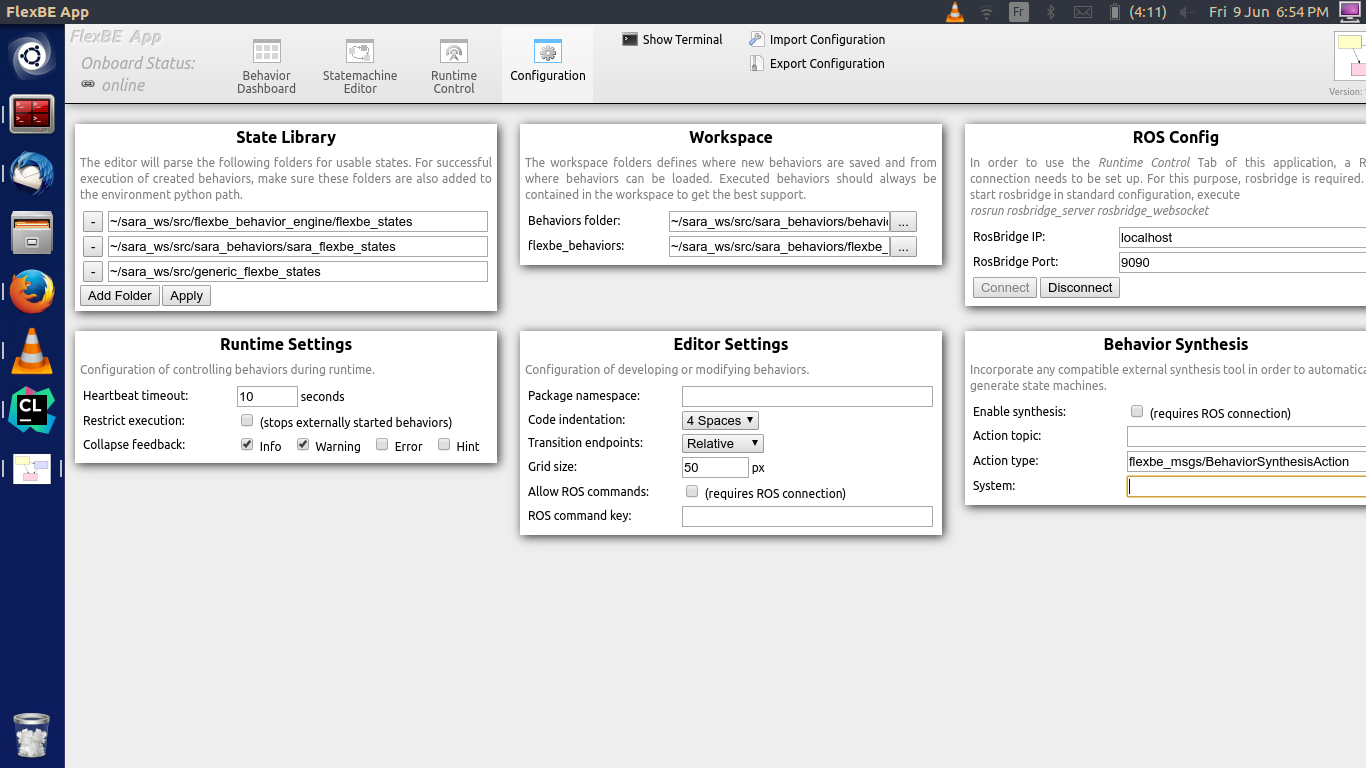Enable the Hint collapse feedback checkbox
This screenshot has height=768, width=1366.
[x=444, y=445]
